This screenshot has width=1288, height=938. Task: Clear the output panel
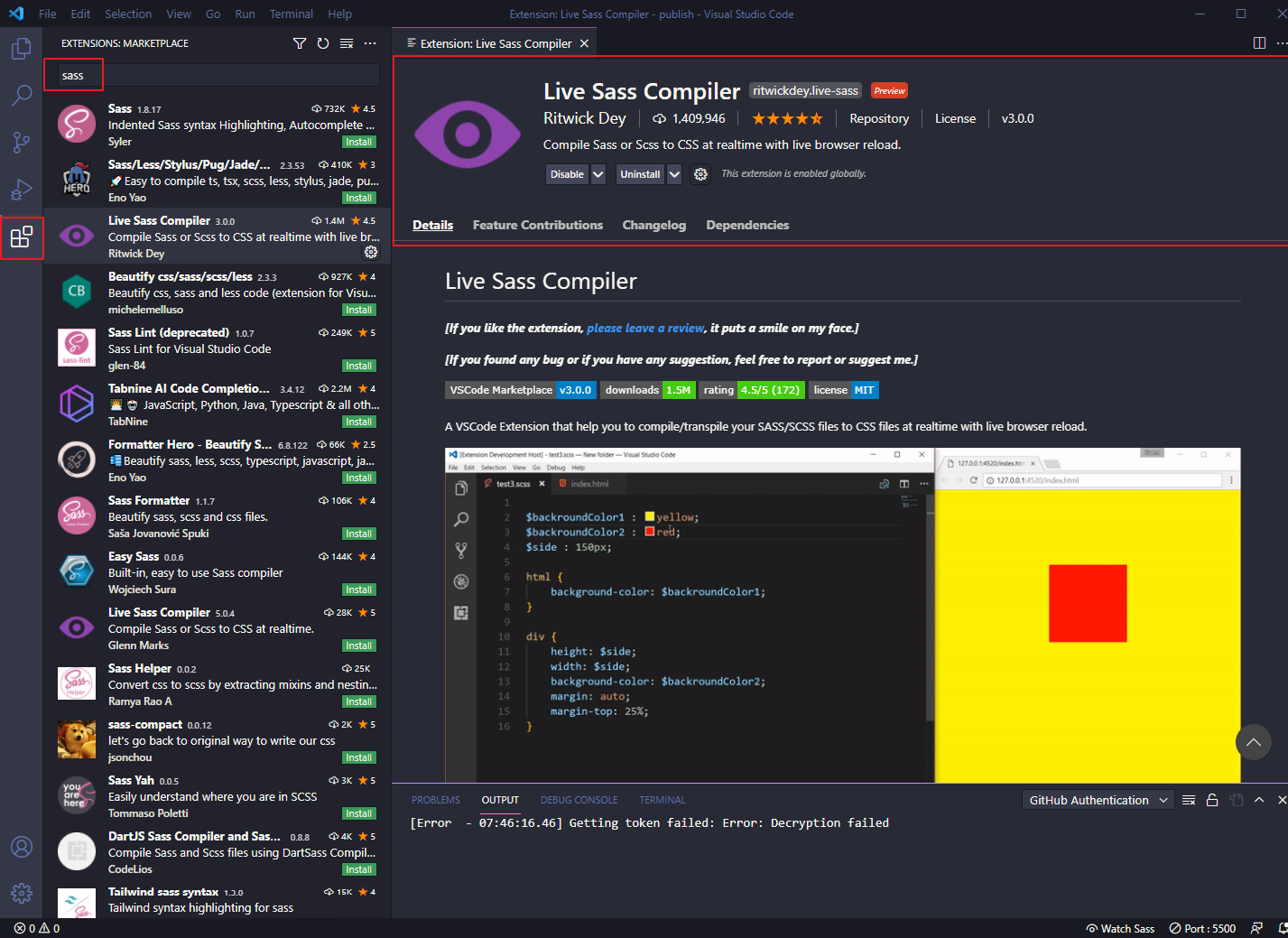(x=1189, y=800)
